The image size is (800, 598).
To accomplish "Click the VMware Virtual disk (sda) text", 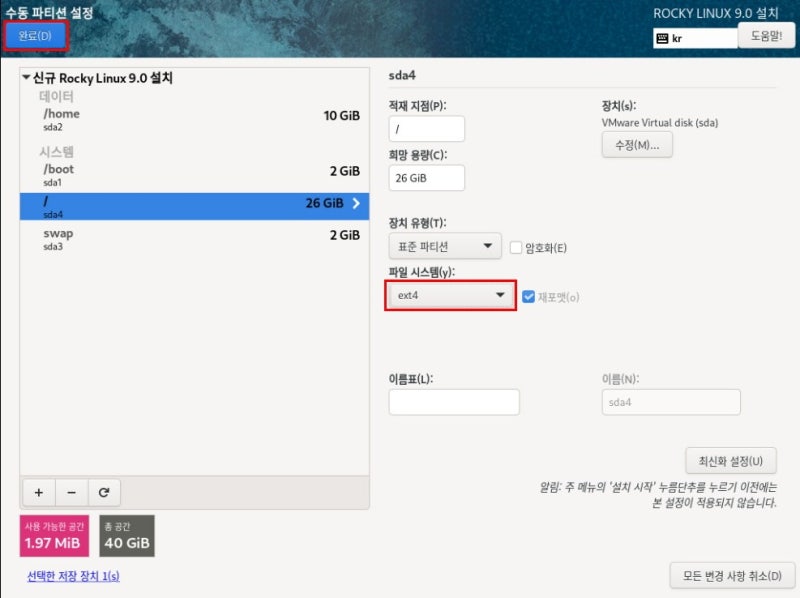I will (660, 122).
